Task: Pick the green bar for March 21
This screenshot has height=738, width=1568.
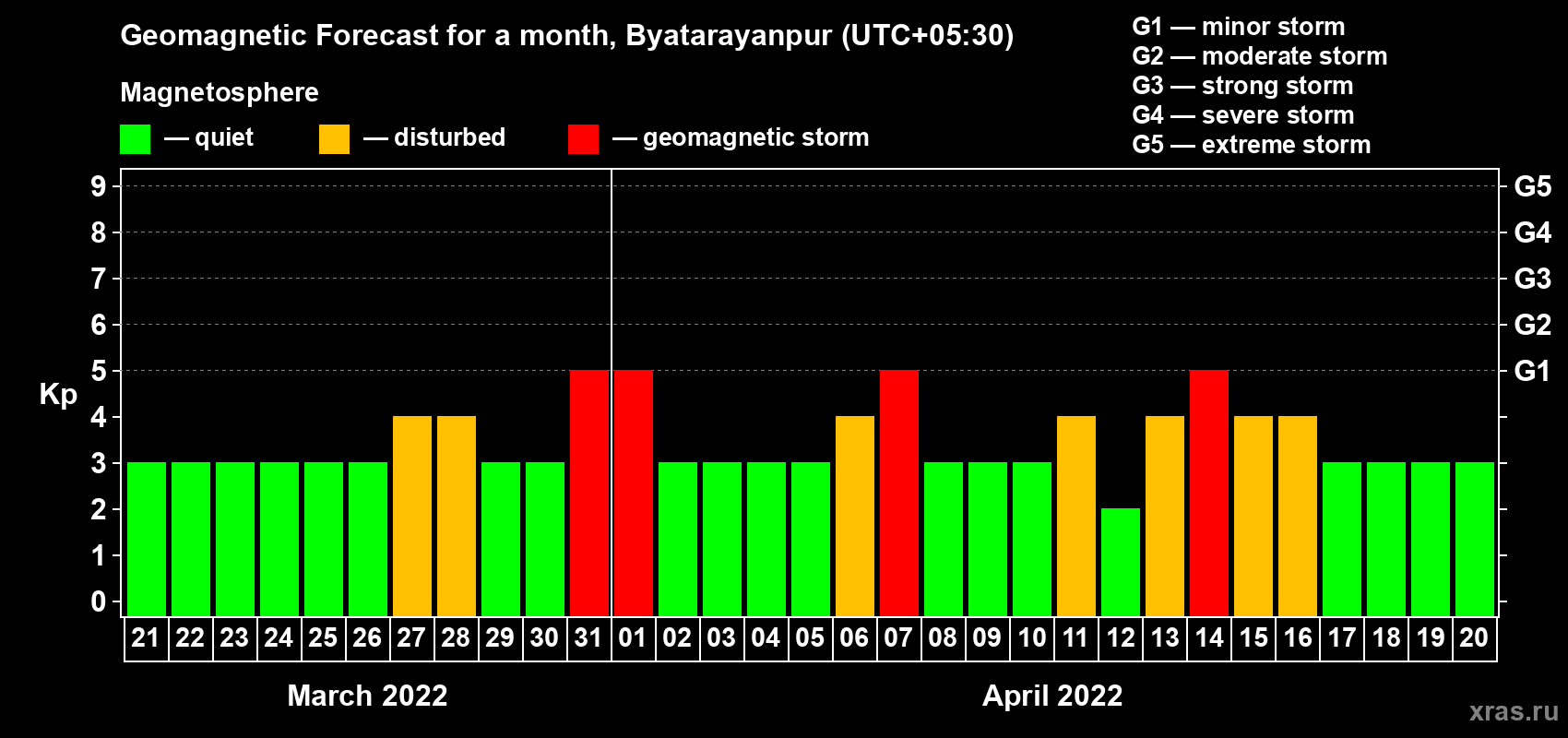Action: click(147, 540)
